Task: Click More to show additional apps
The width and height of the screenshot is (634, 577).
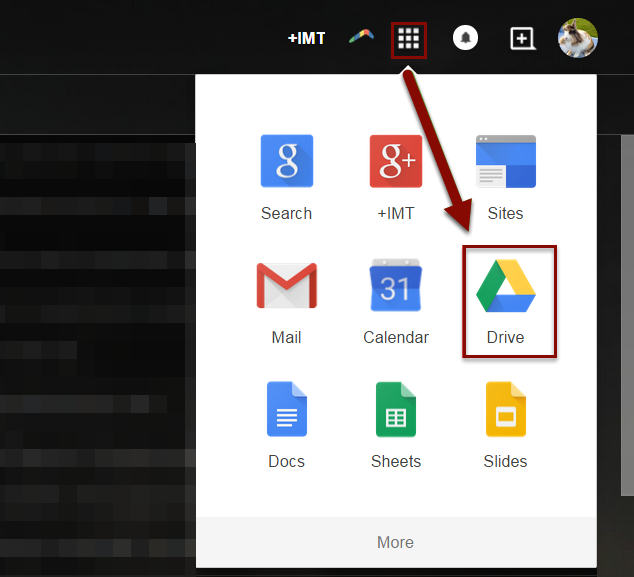Action: [x=396, y=542]
